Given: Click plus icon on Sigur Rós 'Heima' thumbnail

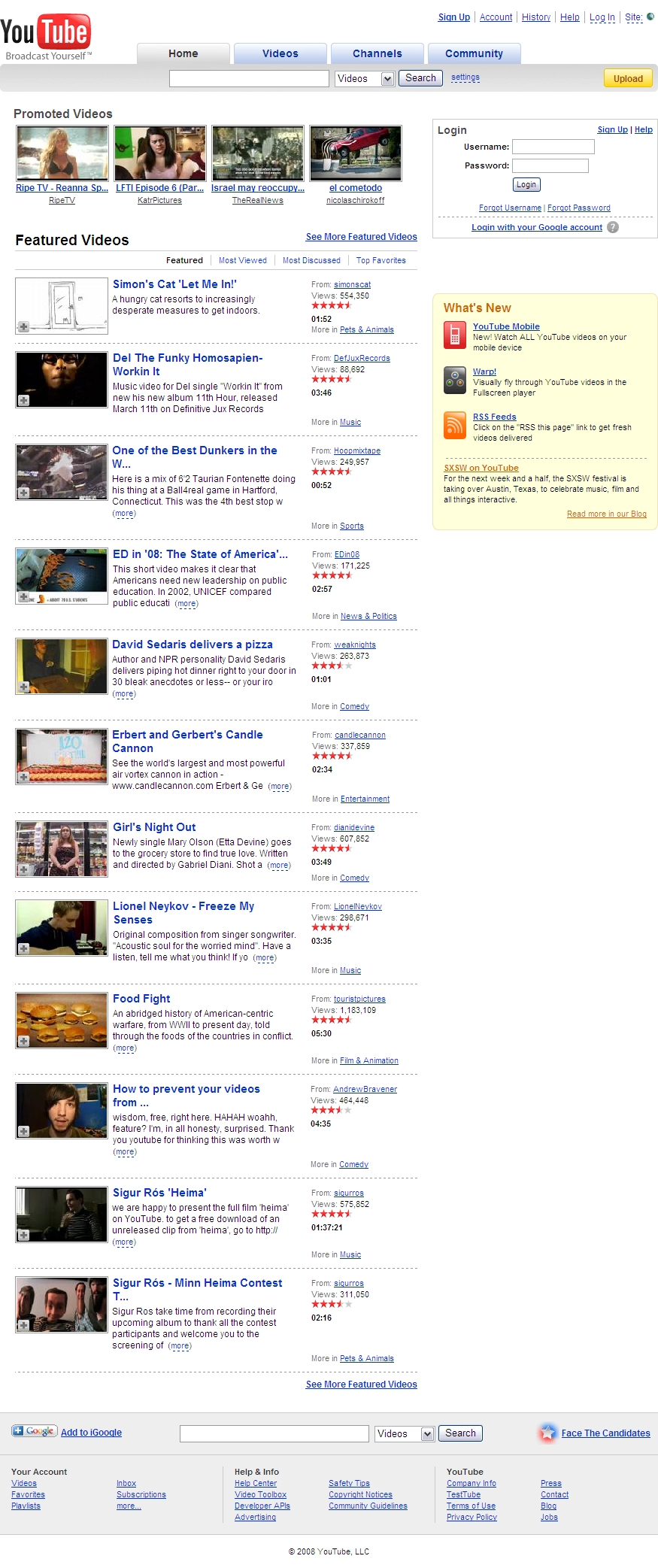Looking at the screenshot, I should tap(23, 1235).
